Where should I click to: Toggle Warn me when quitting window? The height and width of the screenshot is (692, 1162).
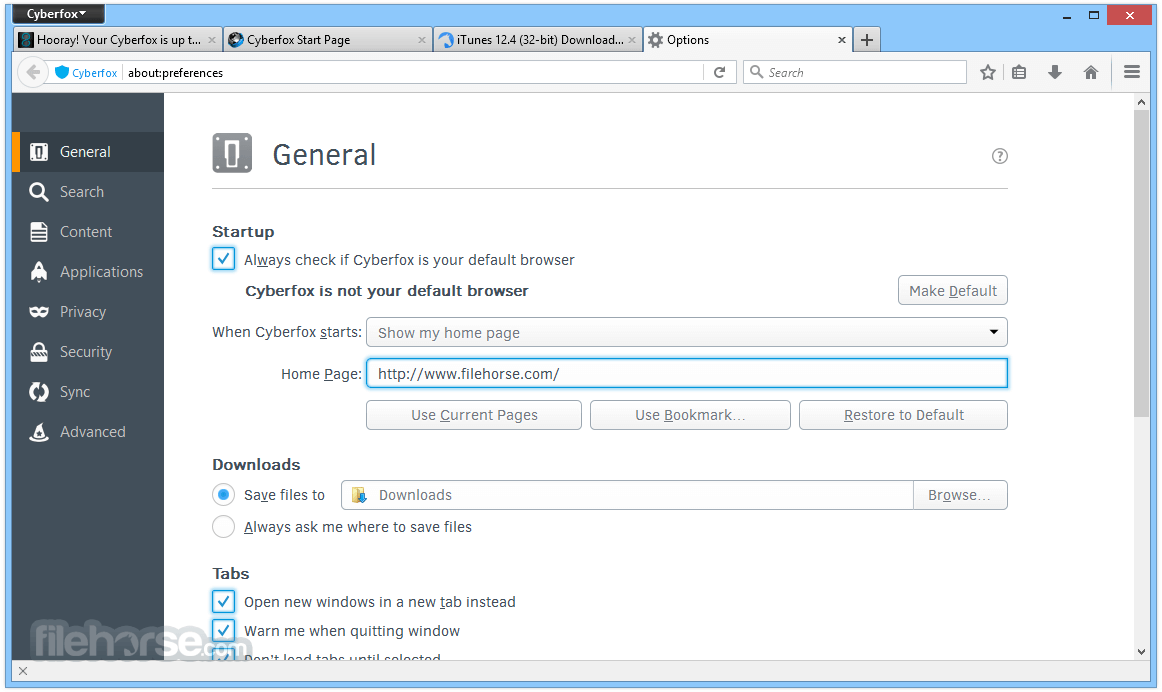click(223, 630)
